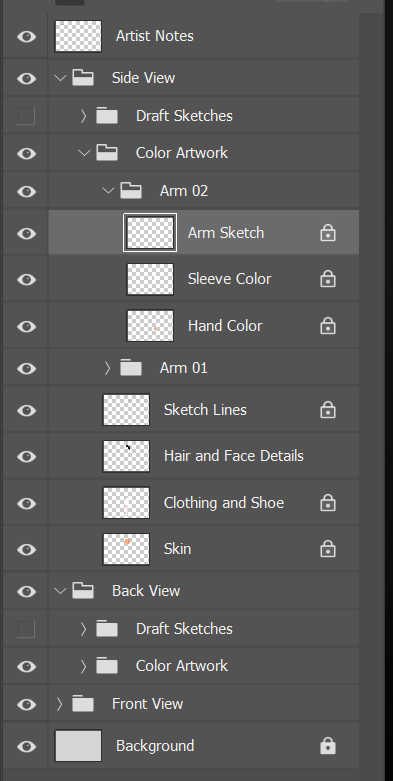This screenshot has width=393, height=781.
Task: Click the Skin layer thumbnail
Action: [126, 549]
